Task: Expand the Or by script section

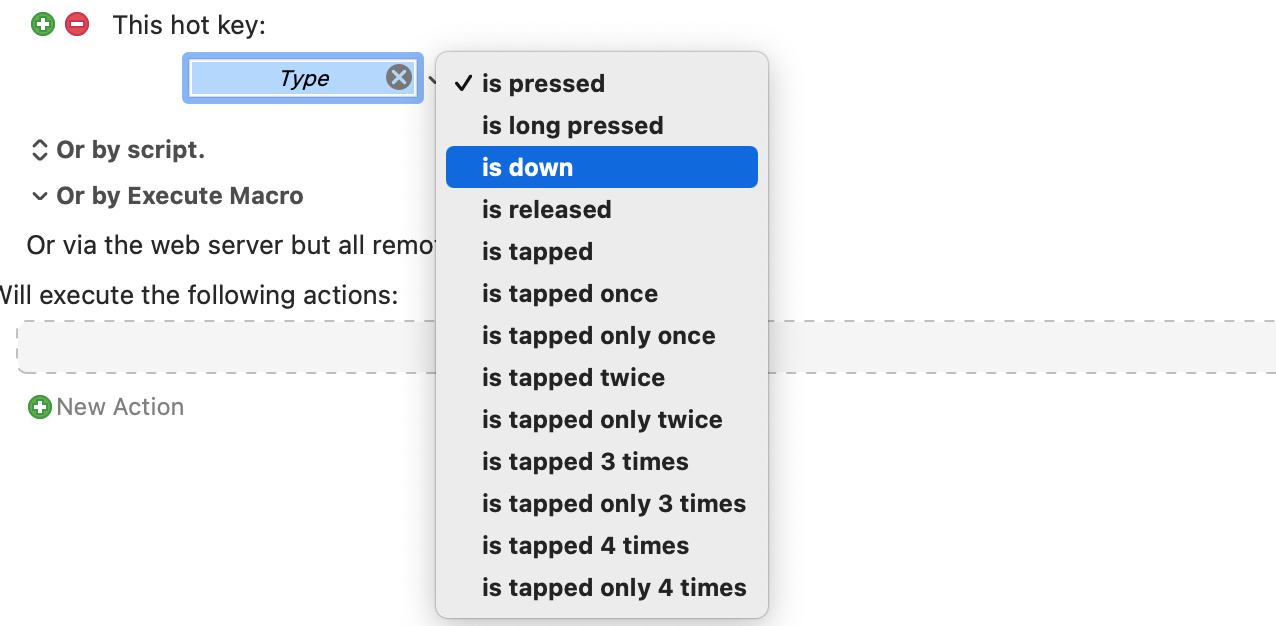Action: pos(40,150)
